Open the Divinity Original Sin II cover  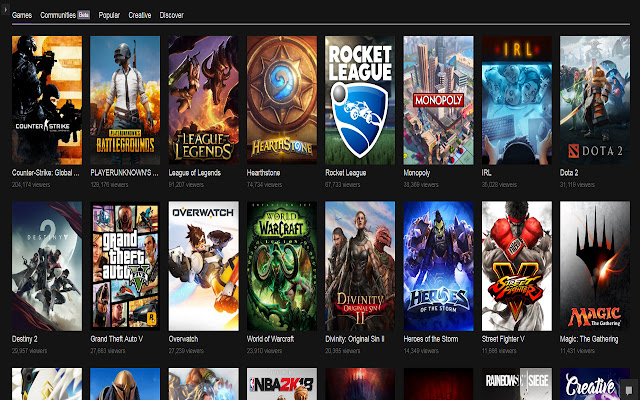[360, 266]
